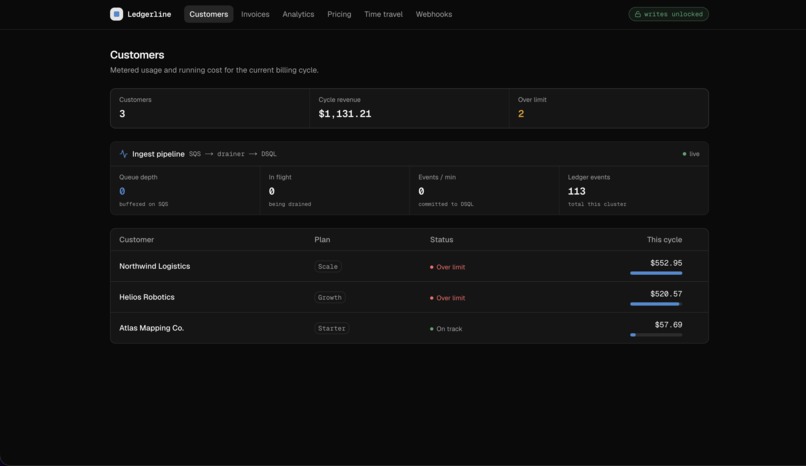Viewport: 806px width, 466px height.
Task: Click the 'total this cluster' caption
Action: tap(597, 204)
